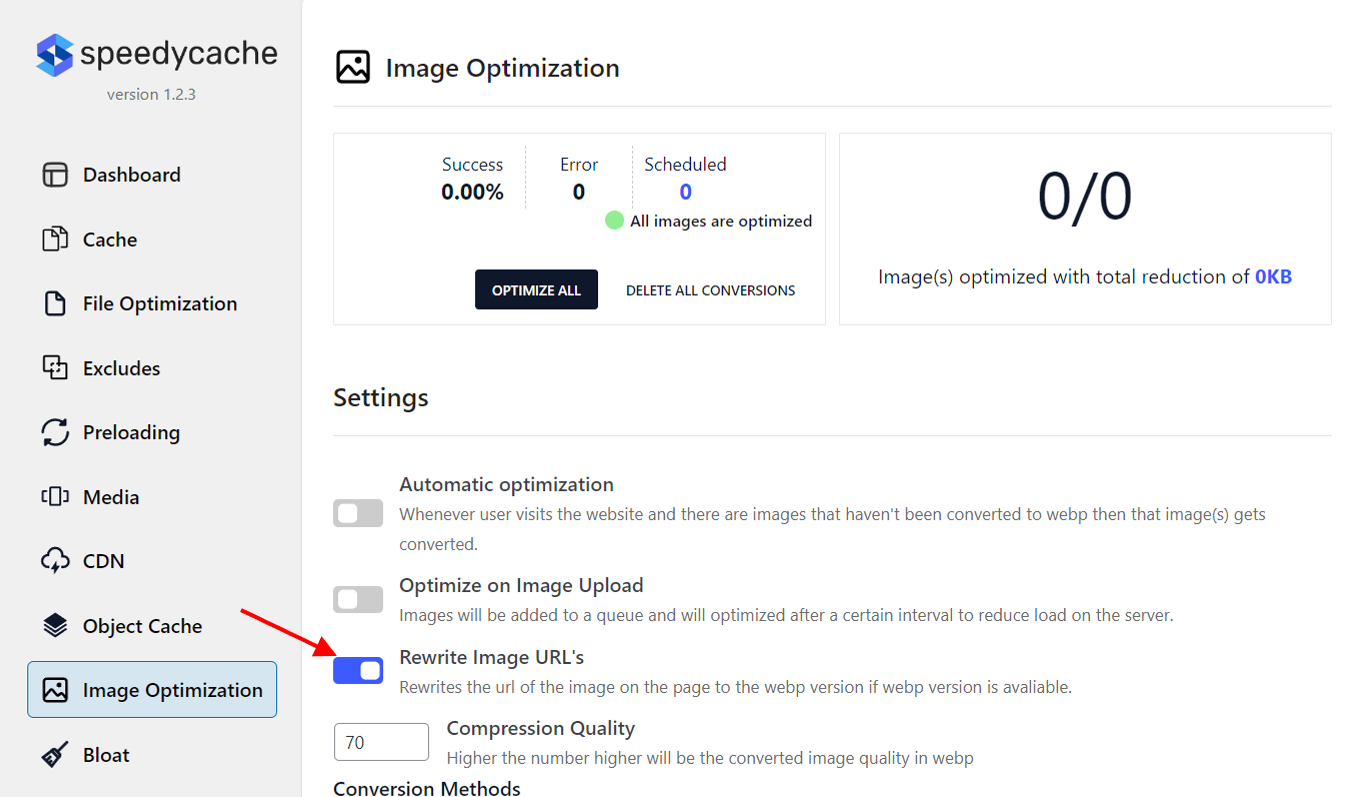Click the picture icon beside page heading

(x=353, y=67)
